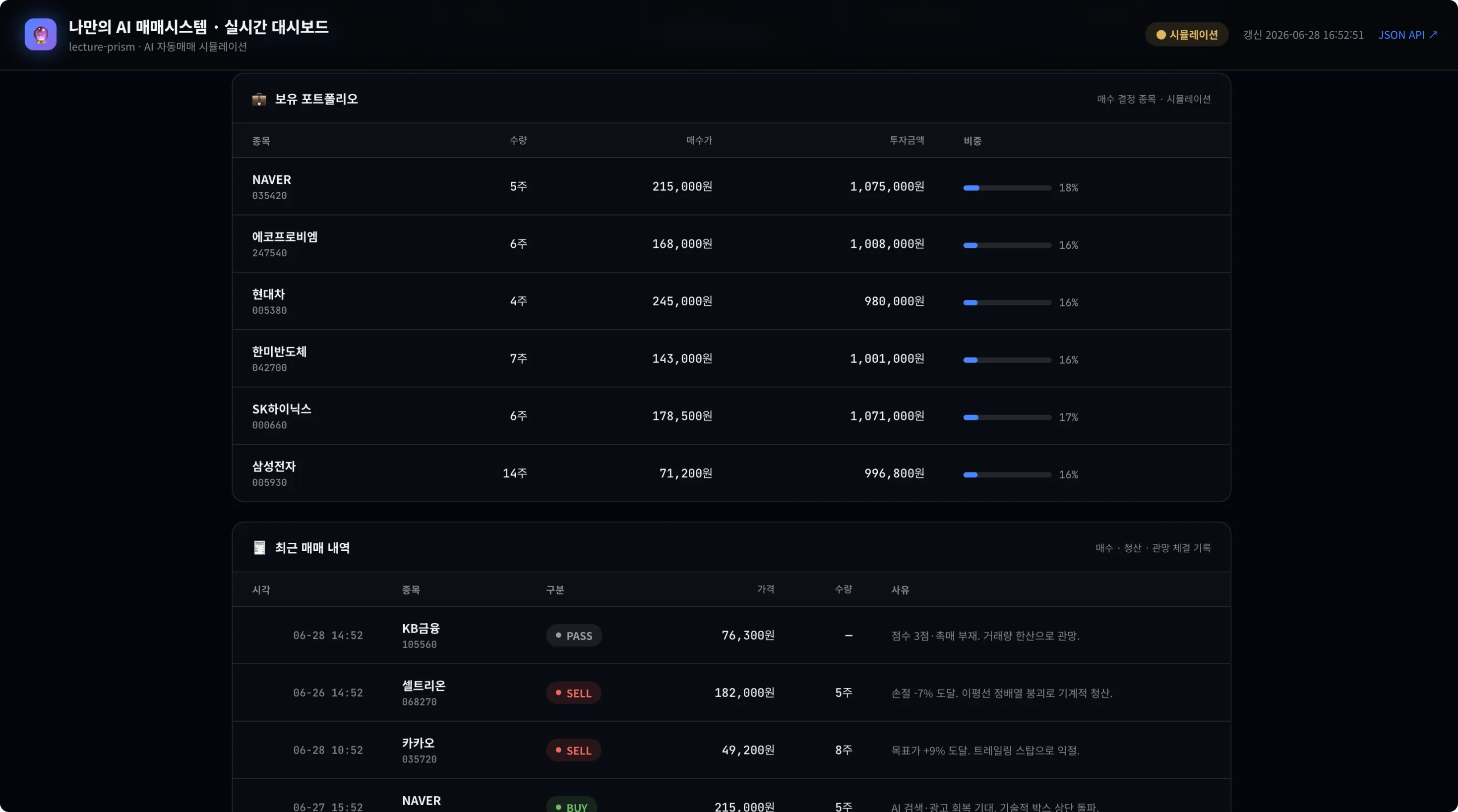Select the 에코프로비엠 stock name
The image size is (1458, 812).
tap(285, 237)
